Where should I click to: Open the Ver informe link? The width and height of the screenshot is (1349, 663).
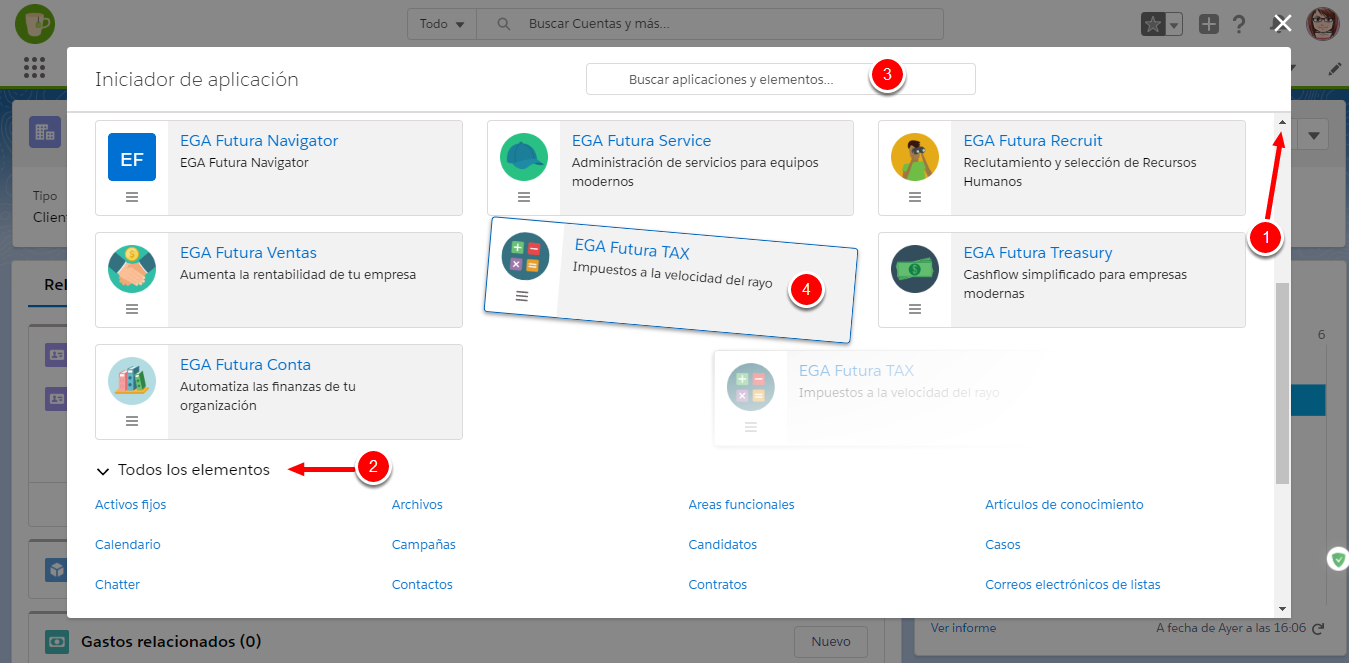tap(963, 628)
